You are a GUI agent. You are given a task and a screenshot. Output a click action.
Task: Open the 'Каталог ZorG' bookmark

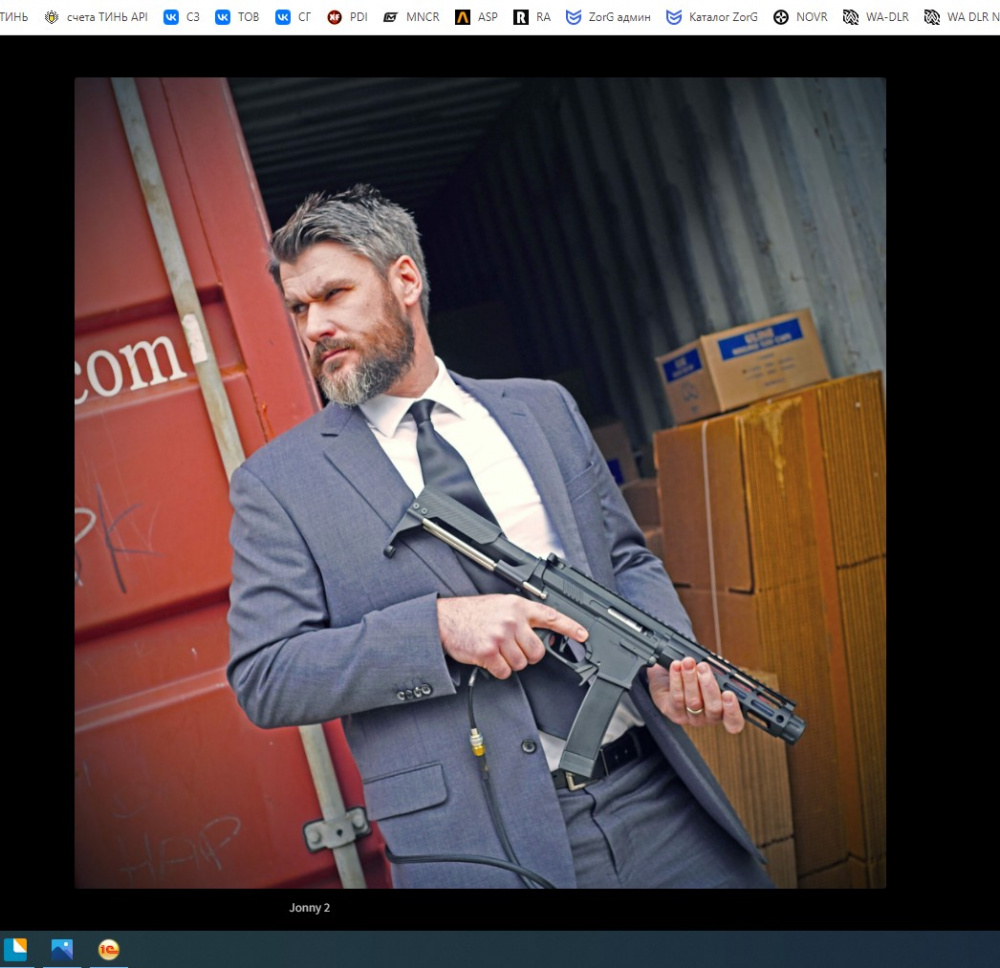pyautogui.click(x=712, y=17)
